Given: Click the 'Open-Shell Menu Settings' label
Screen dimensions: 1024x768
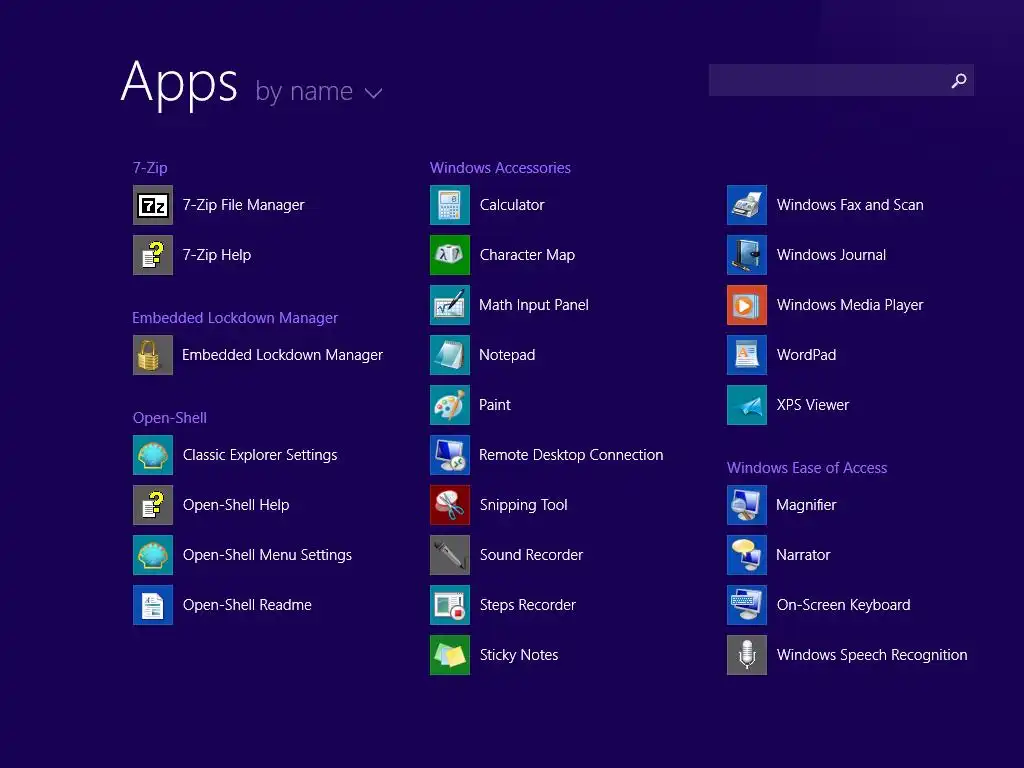Looking at the screenshot, I should click(x=267, y=555).
